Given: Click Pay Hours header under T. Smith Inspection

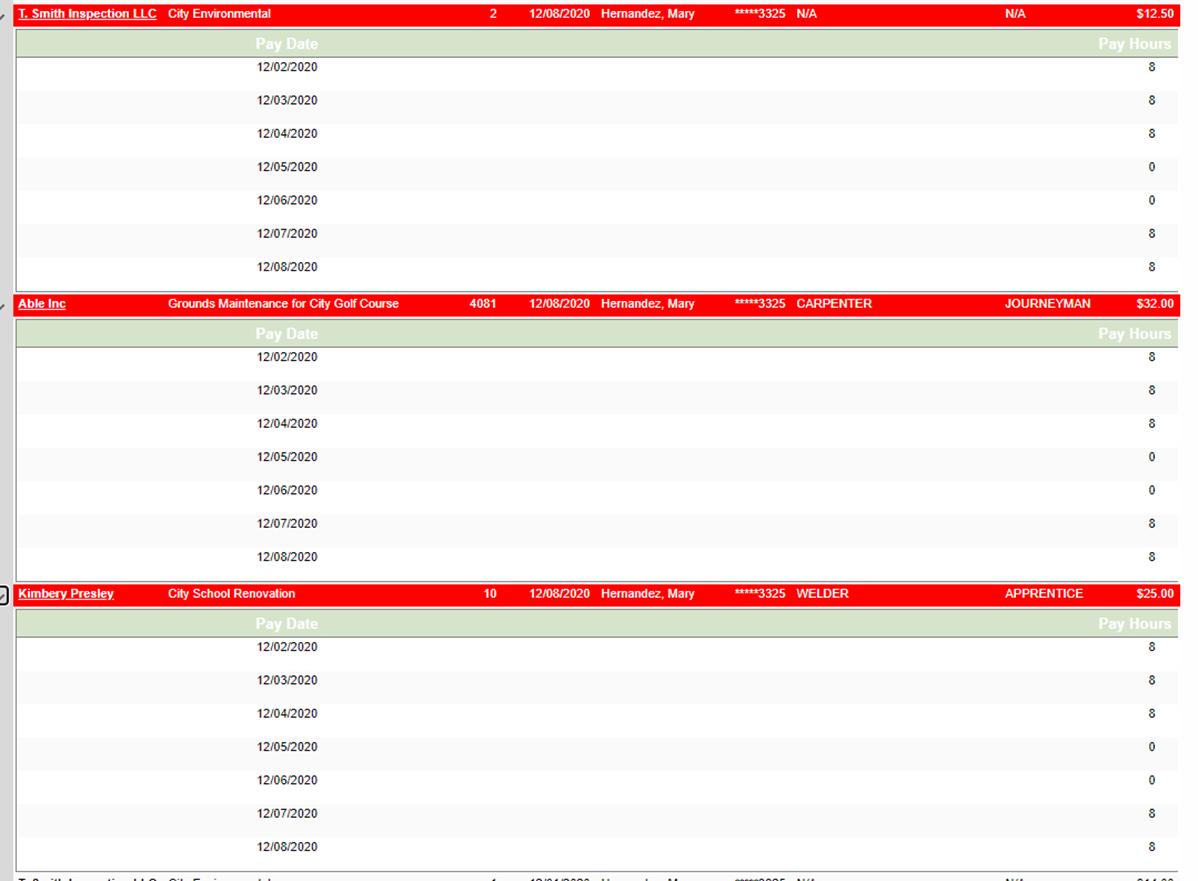Looking at the screenshot, I should click(1134, 44).
